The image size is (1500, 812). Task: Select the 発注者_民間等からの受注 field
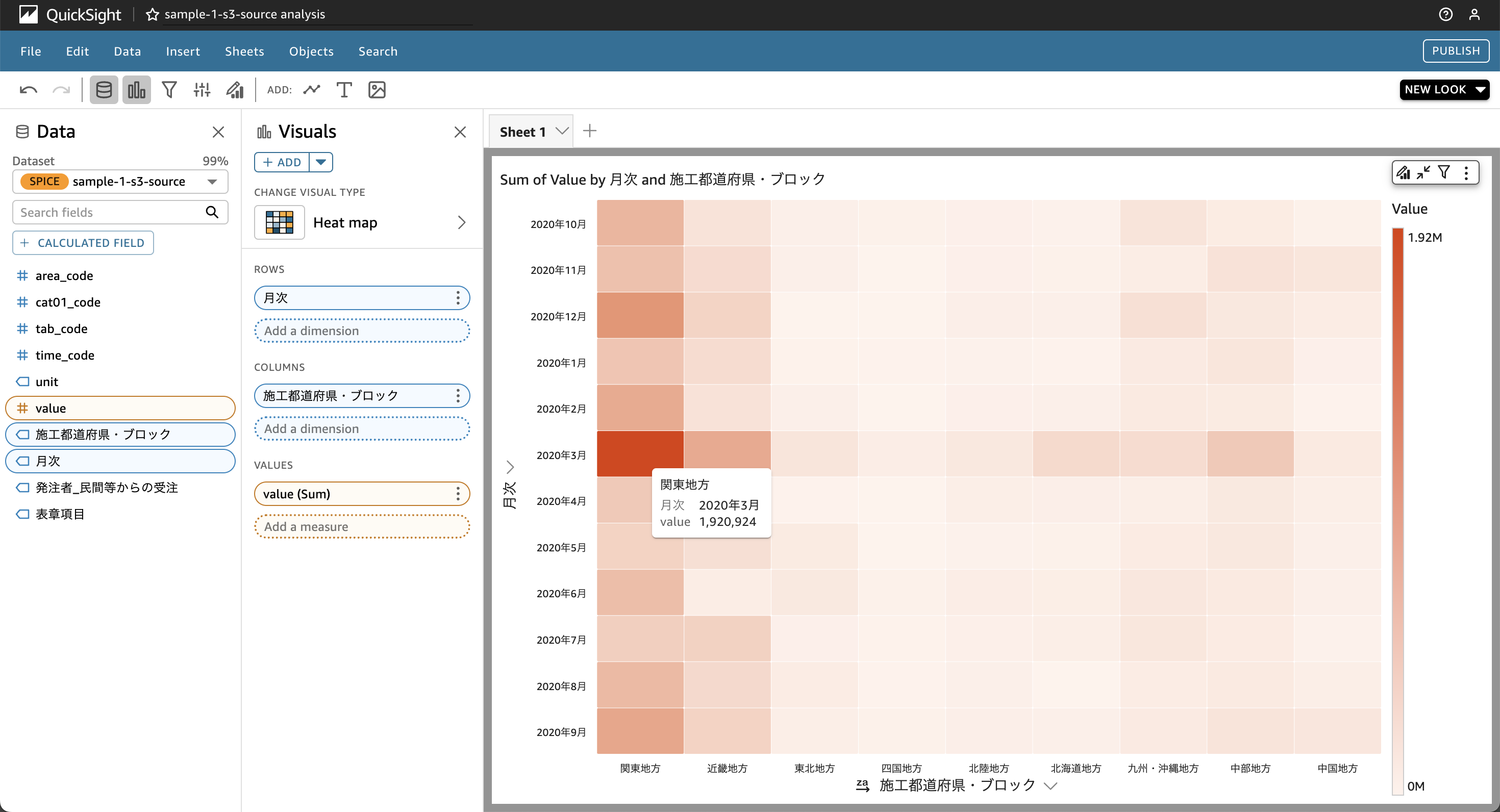[x=120, y=488]
